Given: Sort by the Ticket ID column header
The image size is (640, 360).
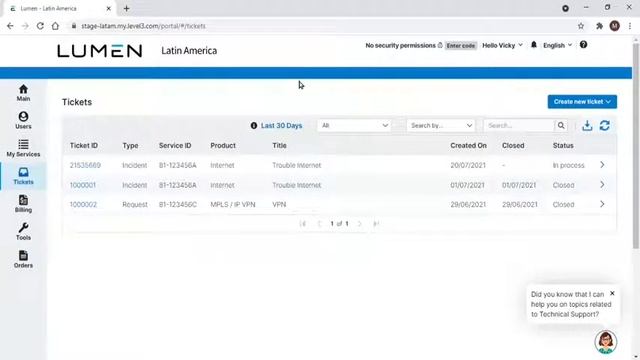Looking at the screenshot, I should coord(84,145).
